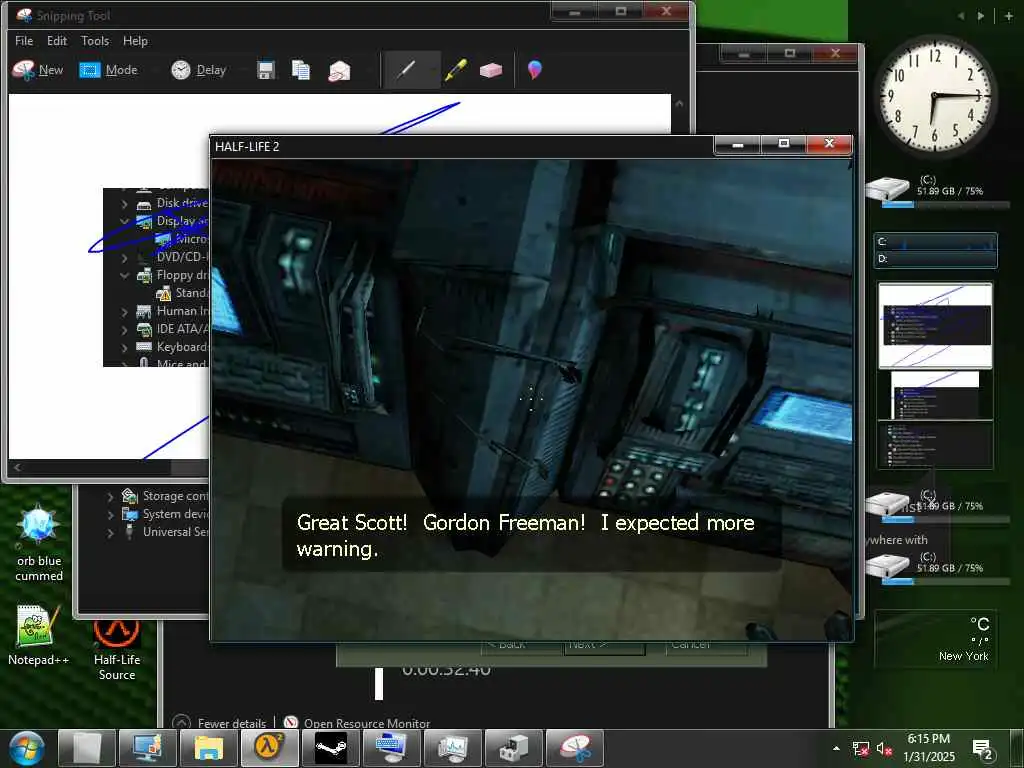
Task: Click the Fewer details collapse arrow icon
Action: point(181,722)
